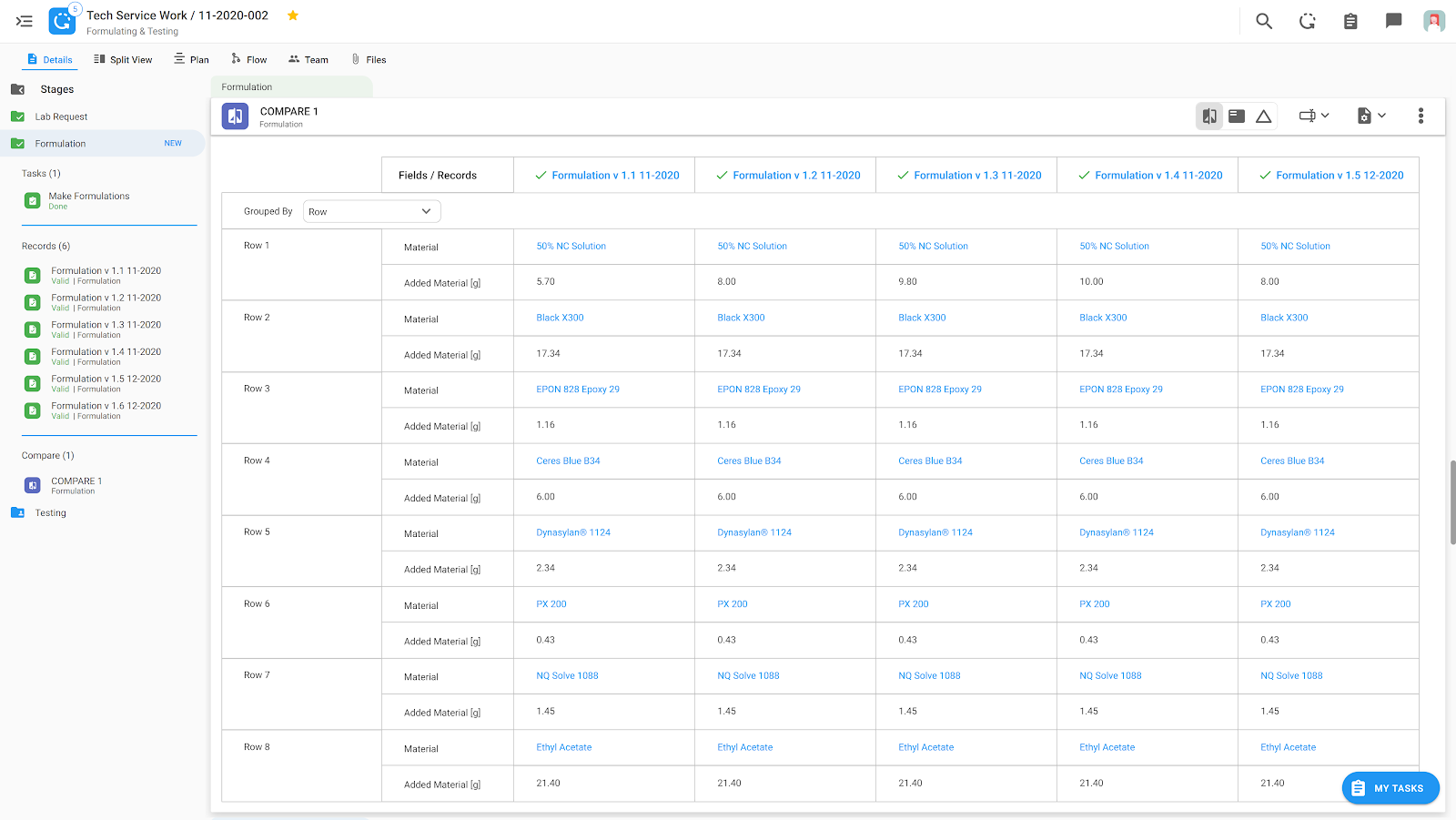Viewport: 1456px width, 820px height.
Task: Activate the side-by-side compare view button
Action: (1209, 116)
